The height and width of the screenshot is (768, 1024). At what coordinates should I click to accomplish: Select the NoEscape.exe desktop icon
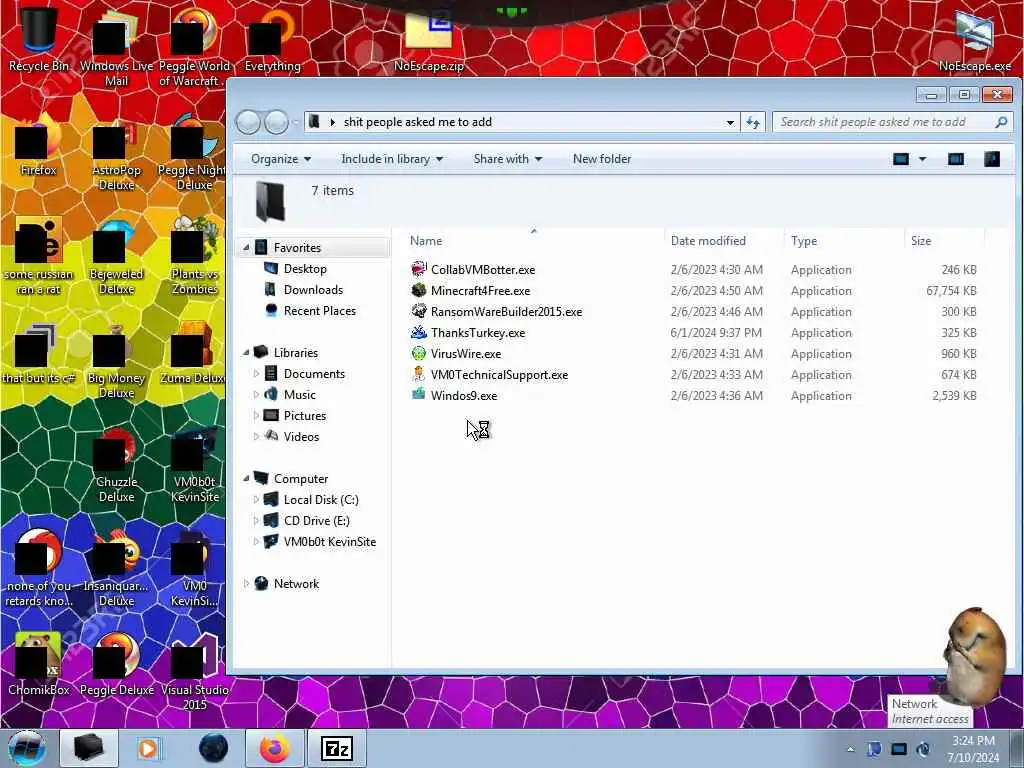click(974, 39)
